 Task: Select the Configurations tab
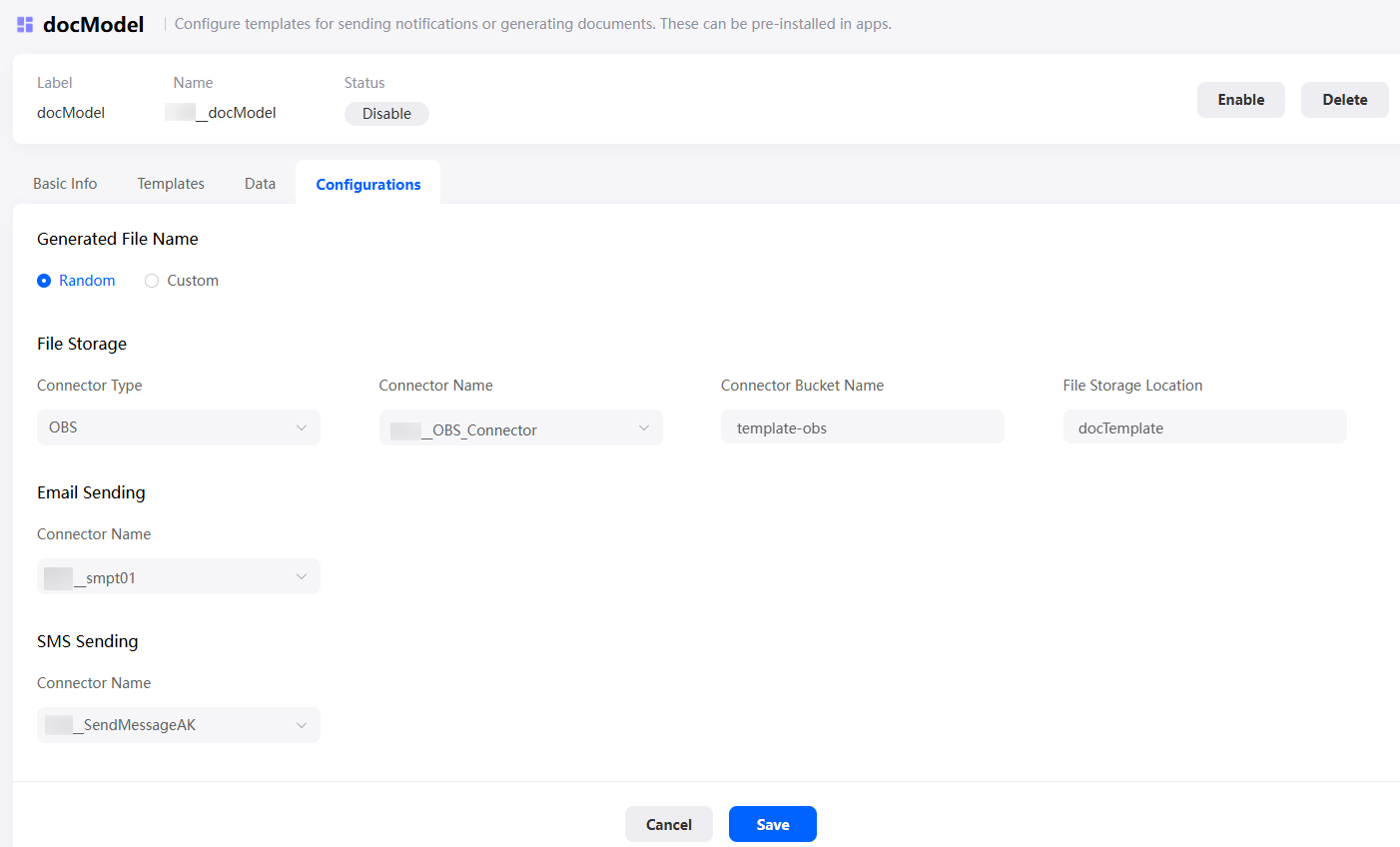coord(368,184)
